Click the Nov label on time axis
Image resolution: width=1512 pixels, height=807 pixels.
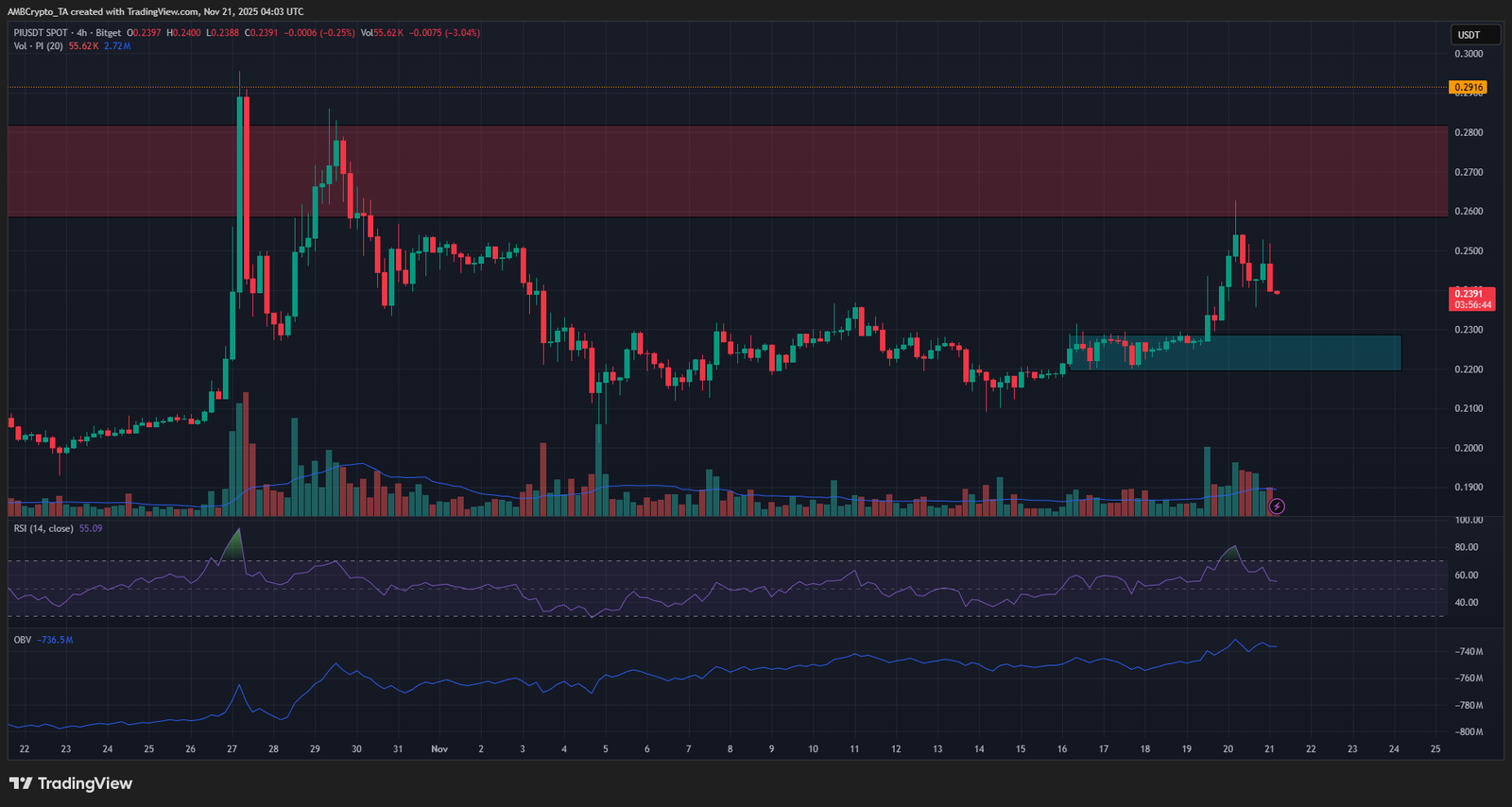point(439,749)
